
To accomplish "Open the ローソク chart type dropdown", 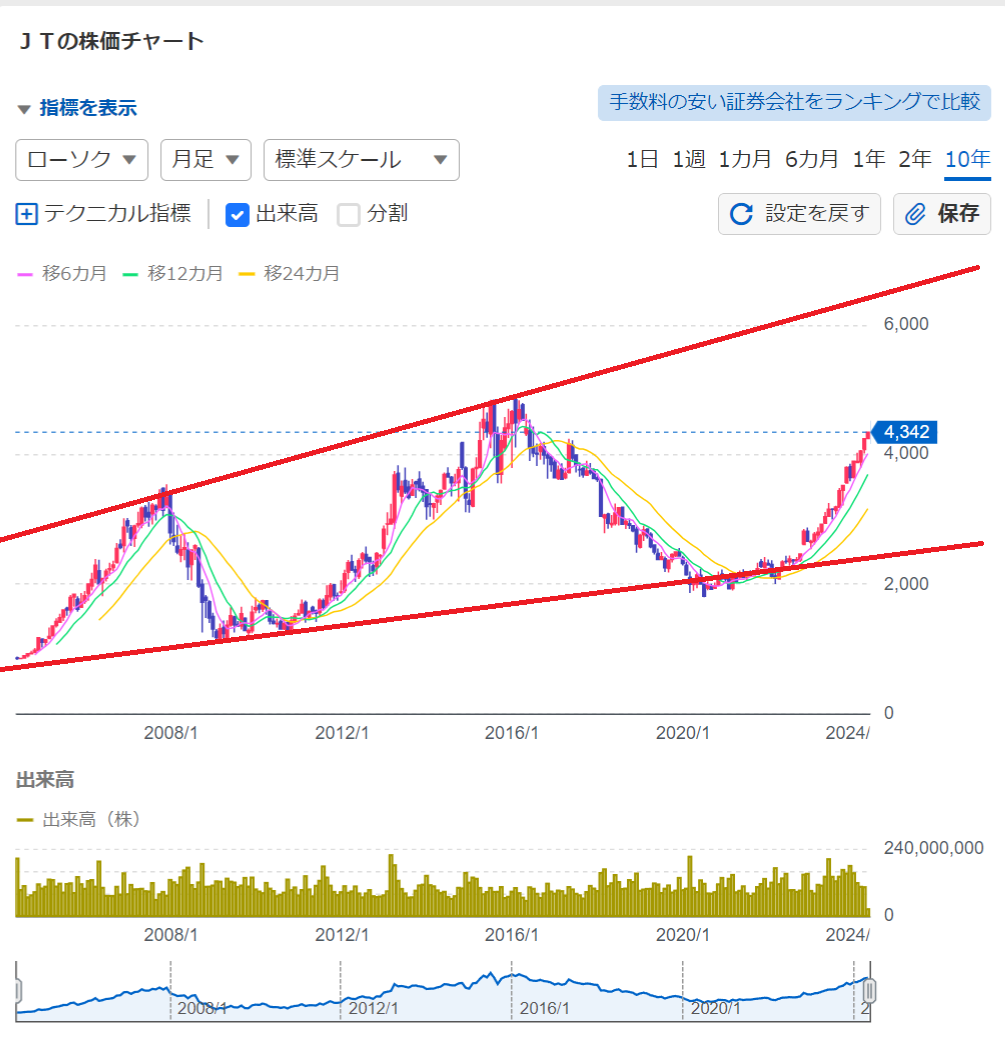I will click(82, 160).
